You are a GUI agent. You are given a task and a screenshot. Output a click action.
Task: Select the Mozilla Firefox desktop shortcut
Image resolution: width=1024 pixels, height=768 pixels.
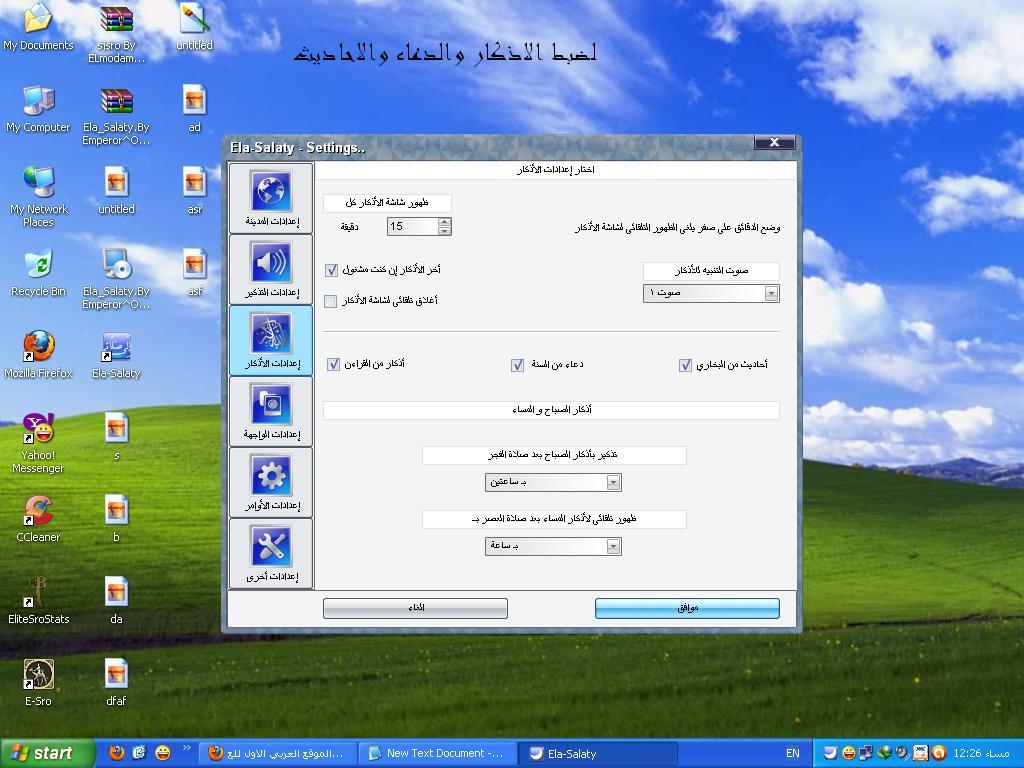[38, 355]
